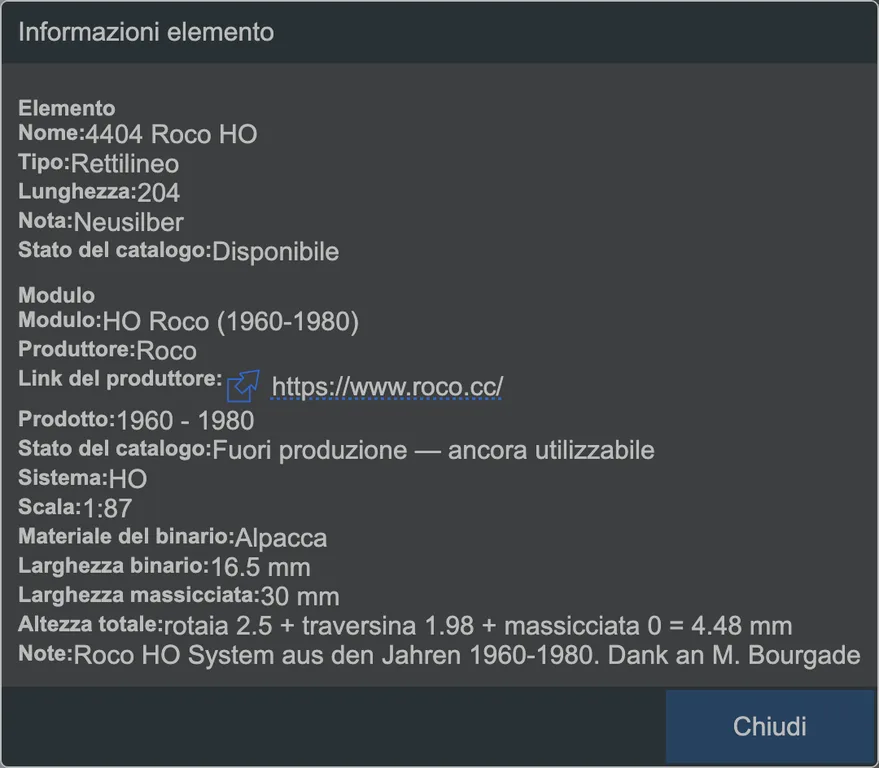Click the Modulo value HO Roco (1960-1980)

(x=230, y=322)
